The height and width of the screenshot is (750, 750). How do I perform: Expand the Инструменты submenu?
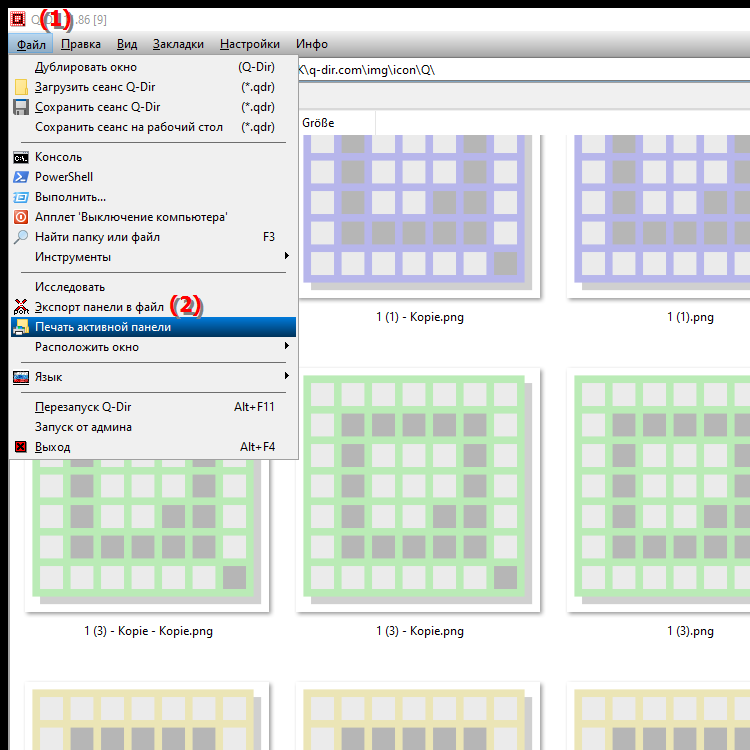[153, 257]
